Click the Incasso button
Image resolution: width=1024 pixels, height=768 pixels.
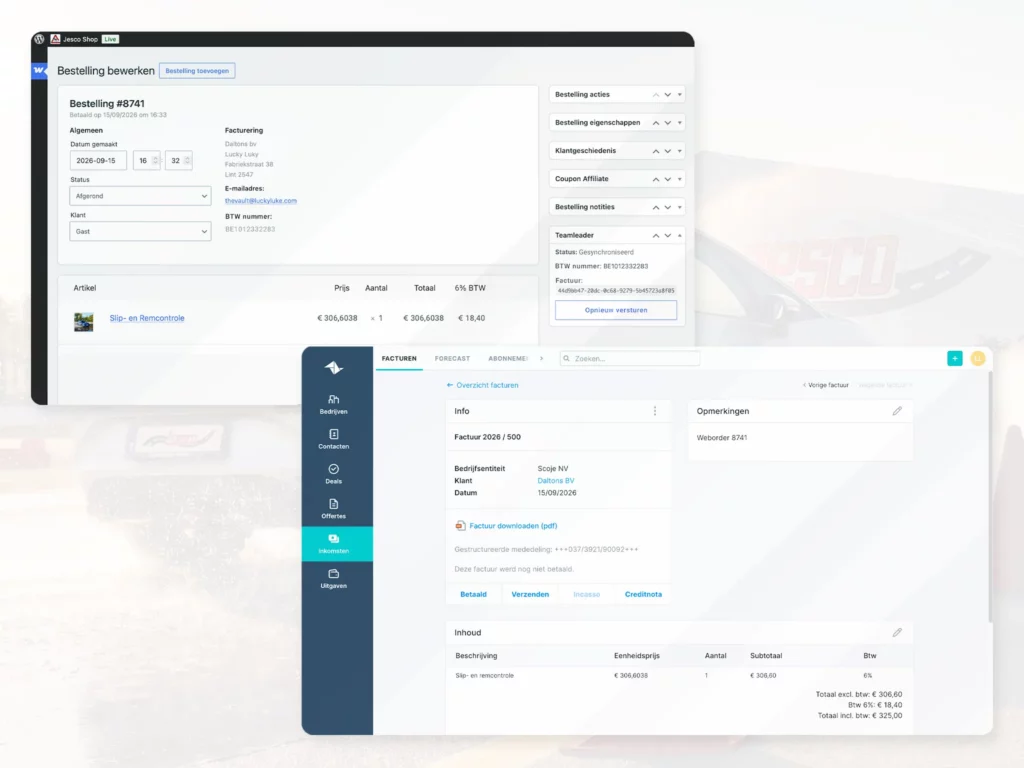click(586, 594)
